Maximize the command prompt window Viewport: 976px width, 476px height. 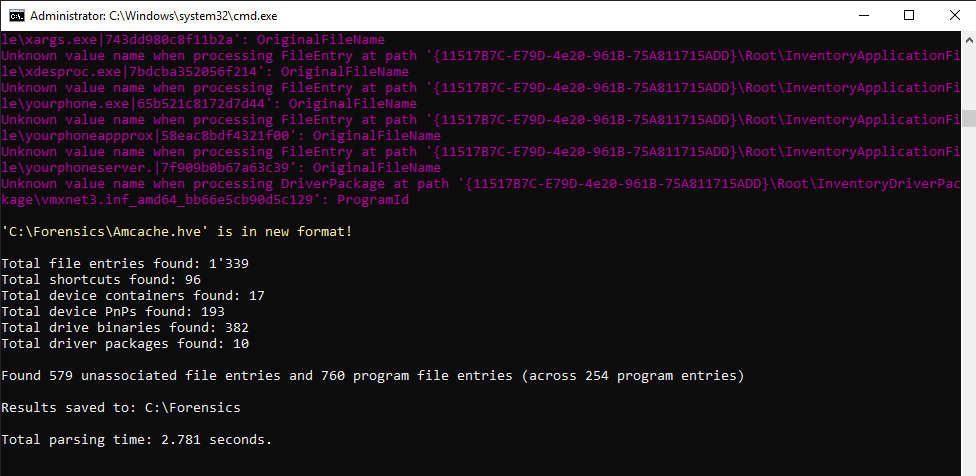pos(908,16)
